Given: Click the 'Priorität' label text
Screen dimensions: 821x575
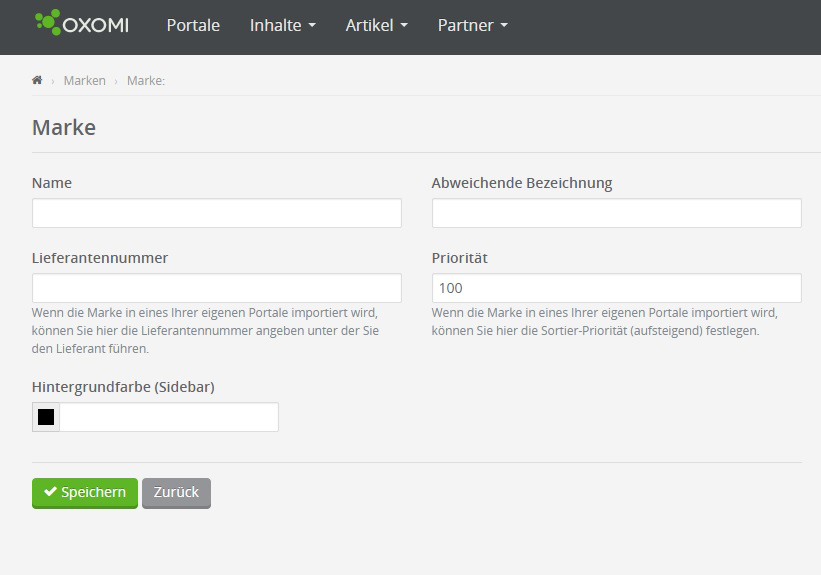Looking at the screenshot, I should point(460,258).
